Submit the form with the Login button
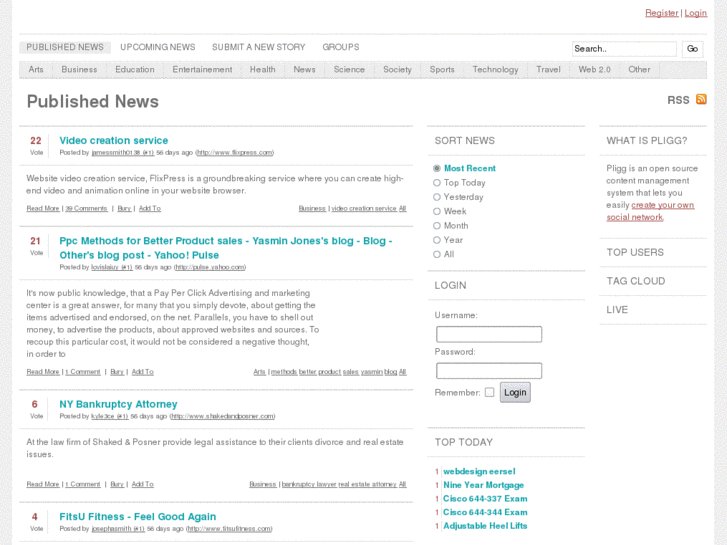727x545 pixels. coord(515,392)
